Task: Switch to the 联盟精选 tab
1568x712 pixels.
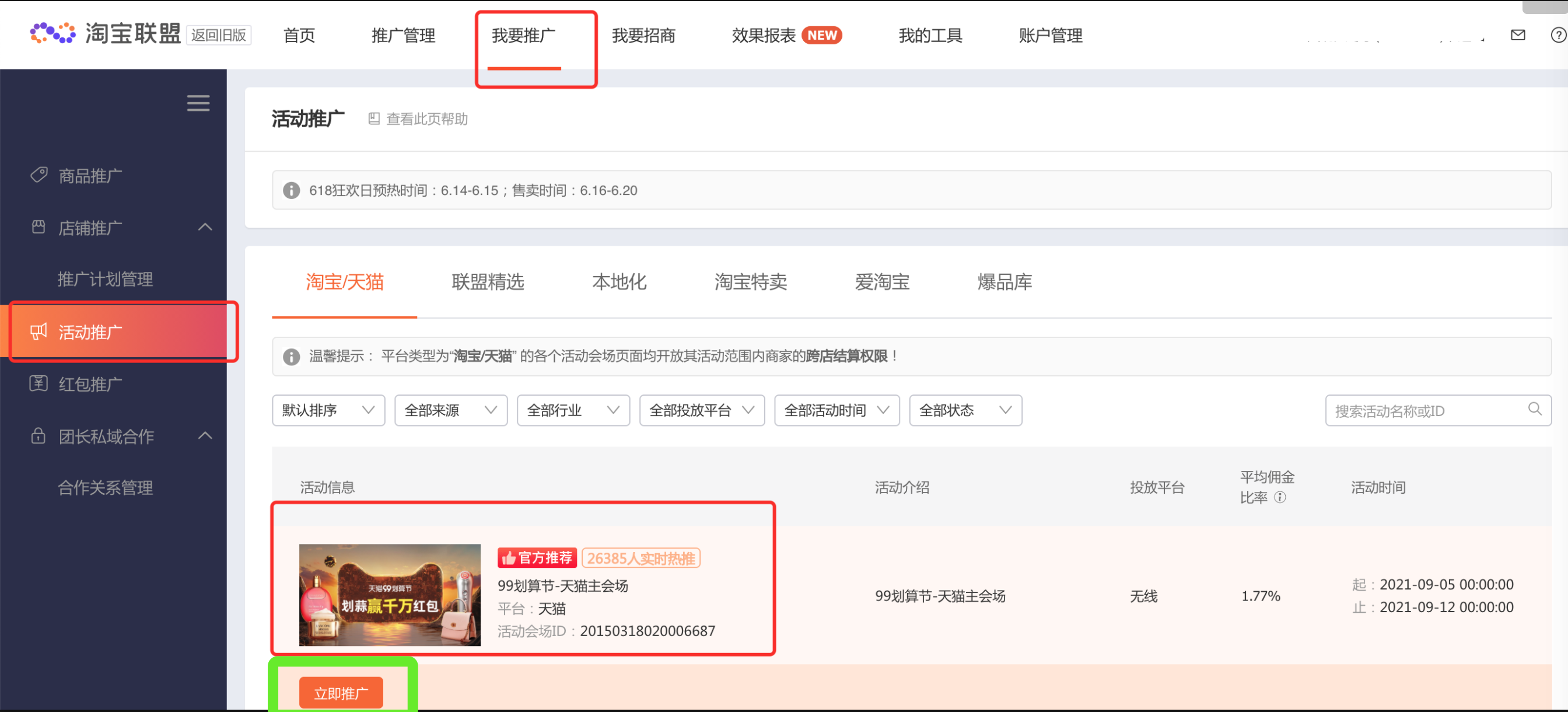Action: tap(488, 282)
